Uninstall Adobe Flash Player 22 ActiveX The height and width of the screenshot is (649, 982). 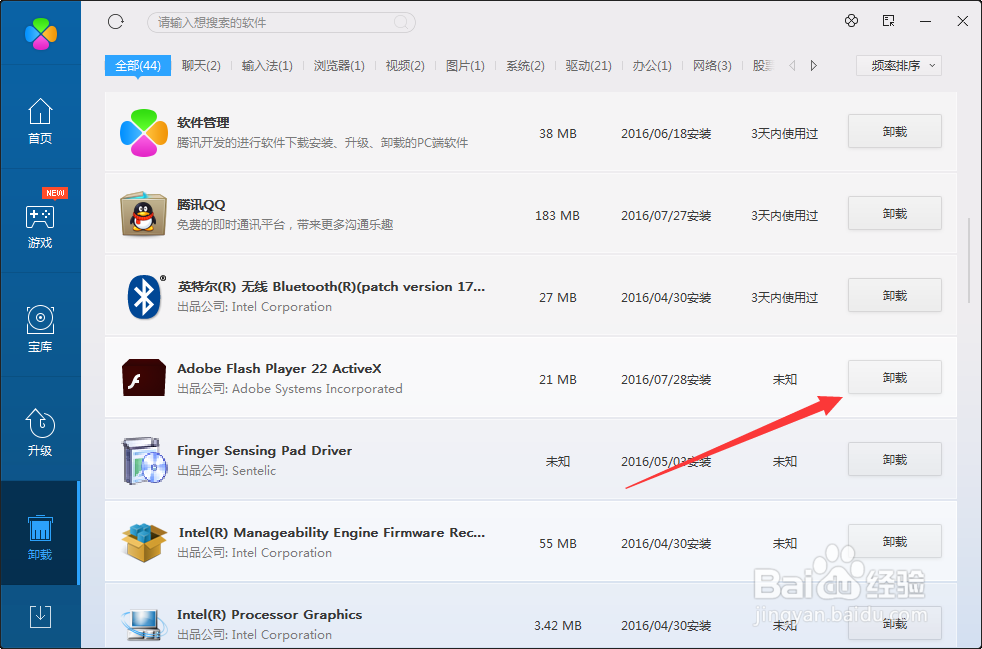894,377
